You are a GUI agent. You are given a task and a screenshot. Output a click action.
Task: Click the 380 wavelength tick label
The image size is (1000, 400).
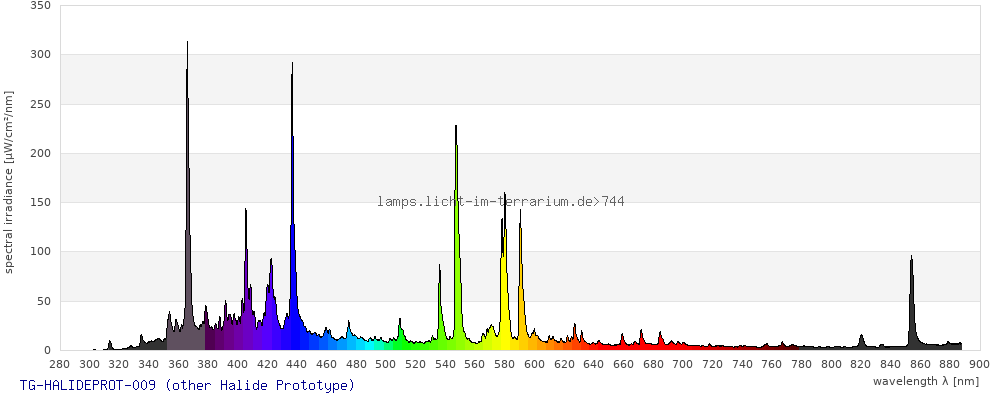tap(208, 364)
